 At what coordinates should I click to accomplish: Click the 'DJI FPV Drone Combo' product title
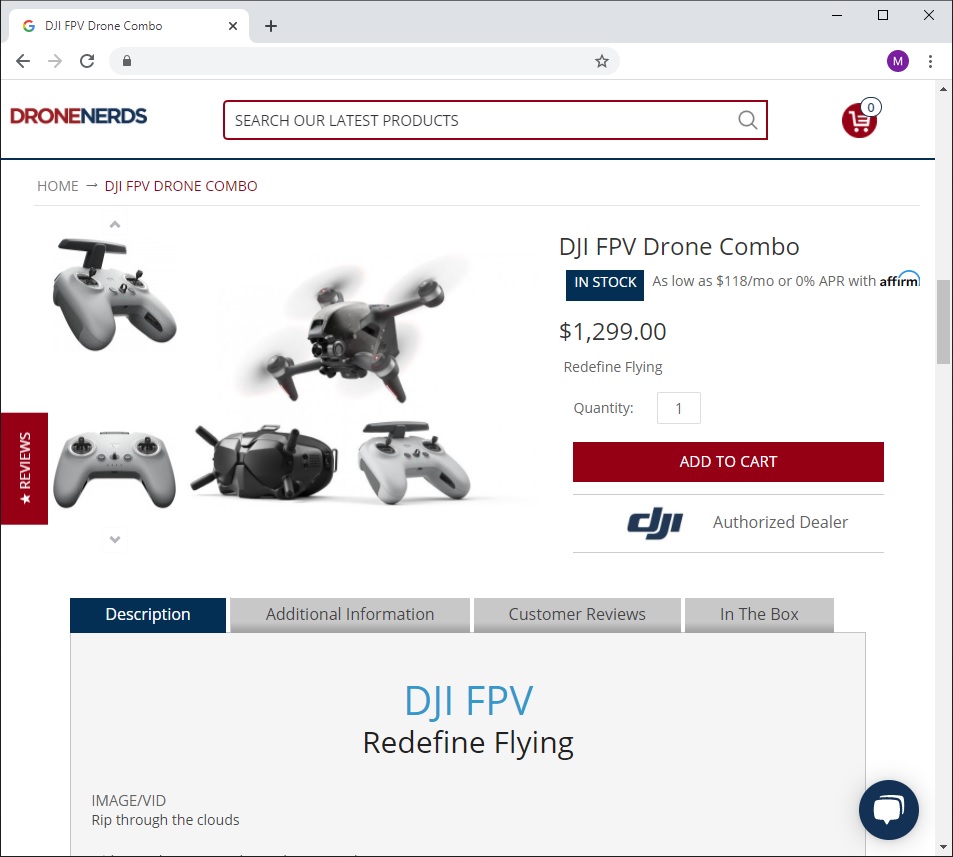(679, 247)
